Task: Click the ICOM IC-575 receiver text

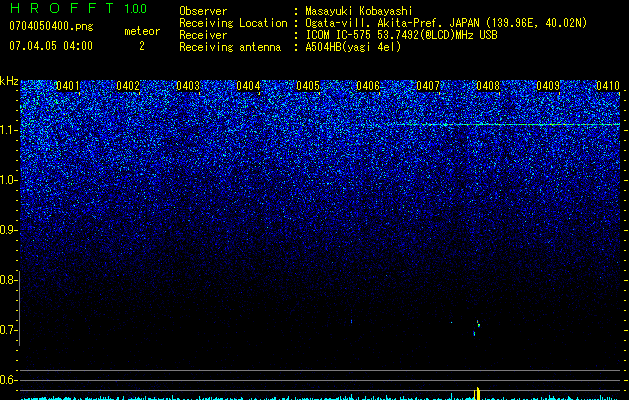Action: click(x=401, y=35)
